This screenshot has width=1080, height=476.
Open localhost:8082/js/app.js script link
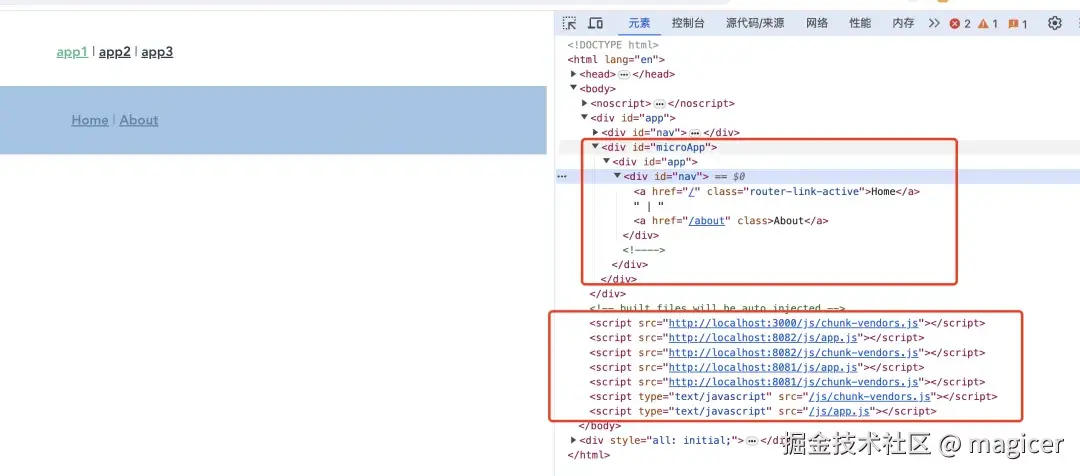pyautogui.click(x=763, y=338)
